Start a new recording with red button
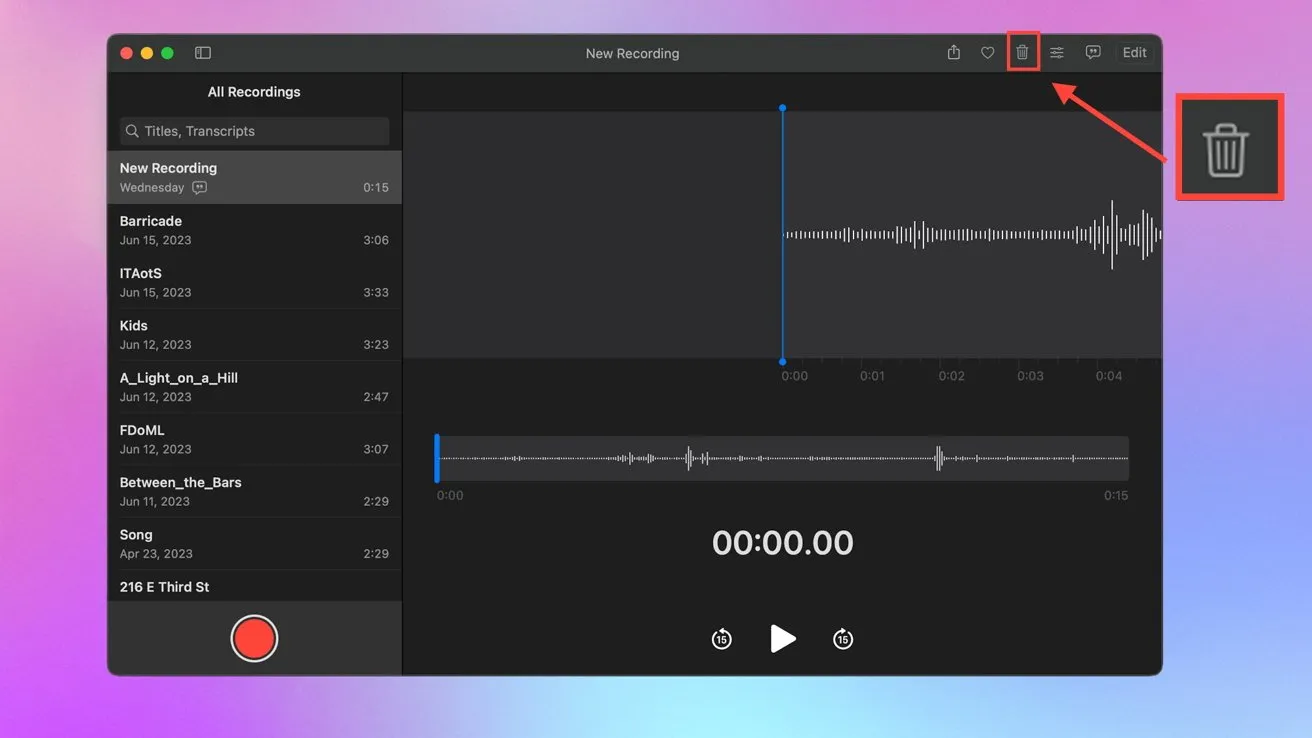 pos(254,639)
